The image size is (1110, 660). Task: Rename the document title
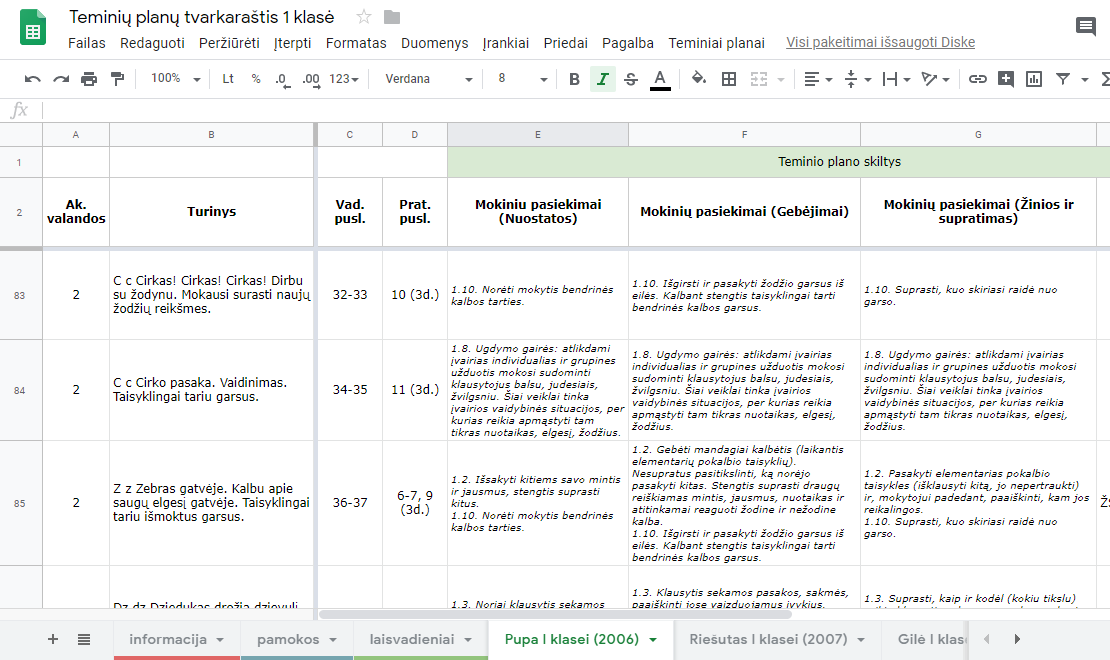(x=202, y=17)
